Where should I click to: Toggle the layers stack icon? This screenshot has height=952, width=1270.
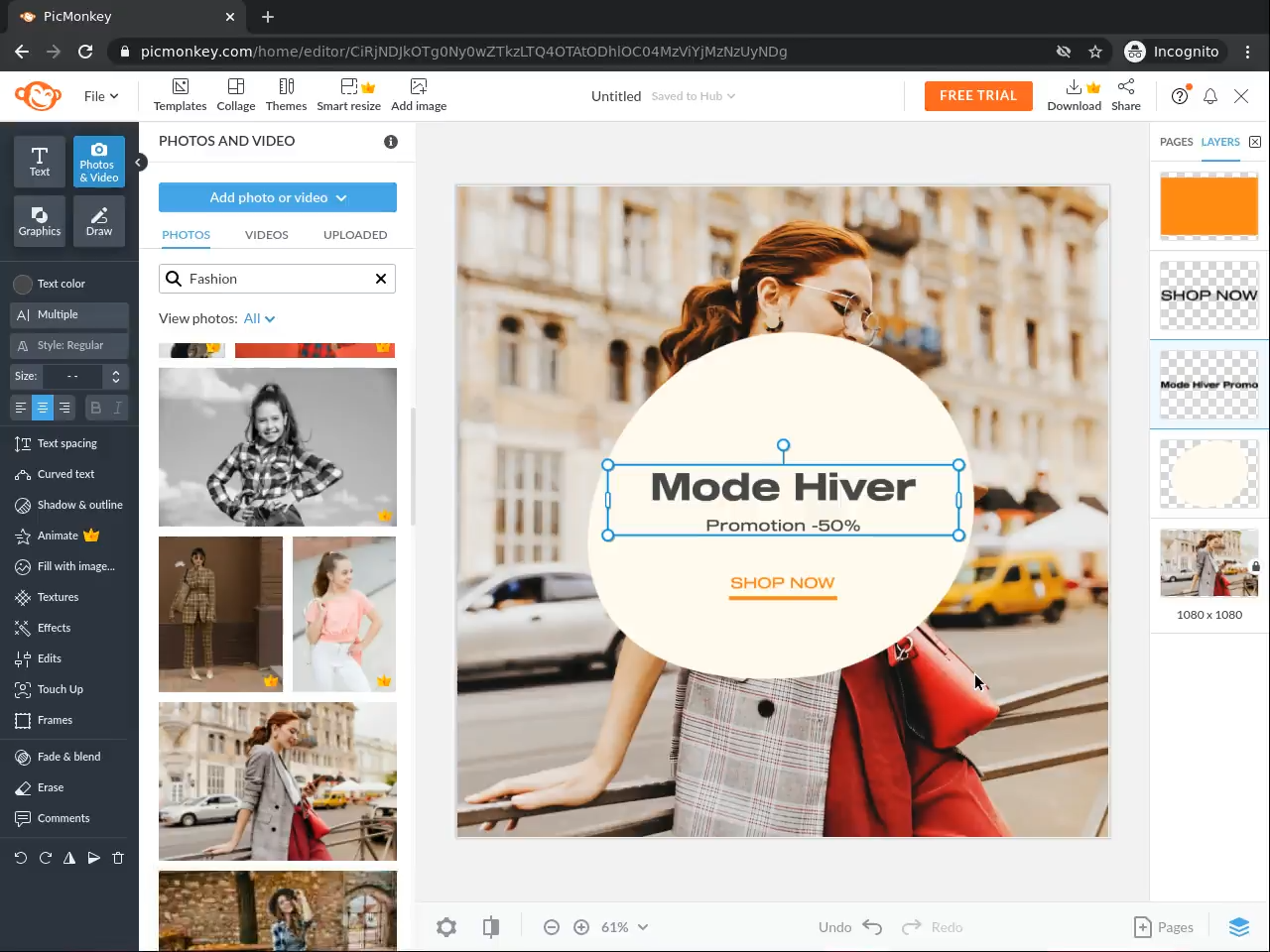[1239, 927]
